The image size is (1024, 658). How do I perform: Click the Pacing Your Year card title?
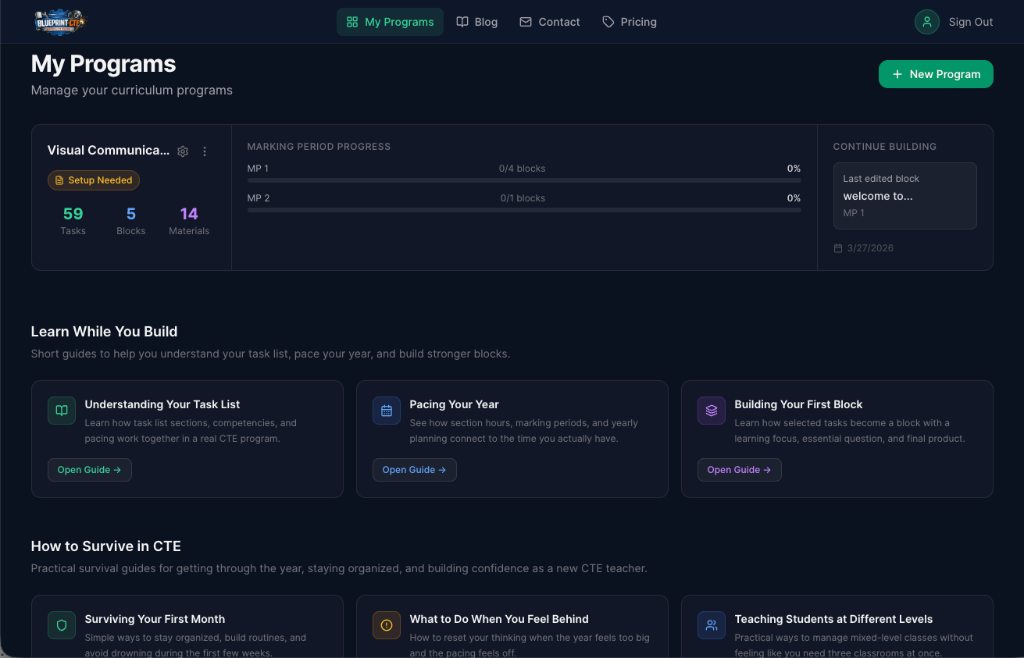click(x=454, y=404)
